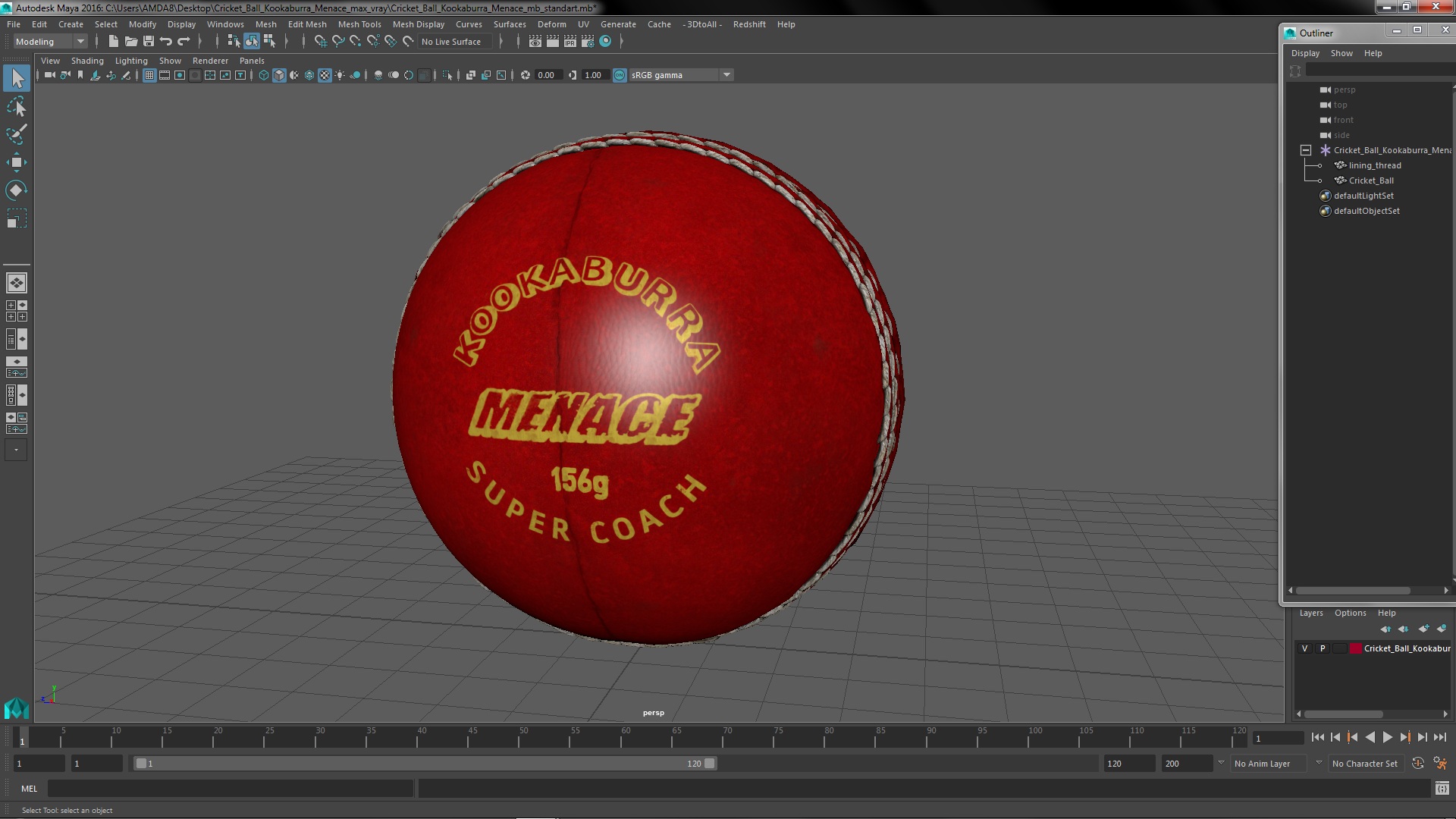
Task: Start IPR render
Action: tap(570, 42)
